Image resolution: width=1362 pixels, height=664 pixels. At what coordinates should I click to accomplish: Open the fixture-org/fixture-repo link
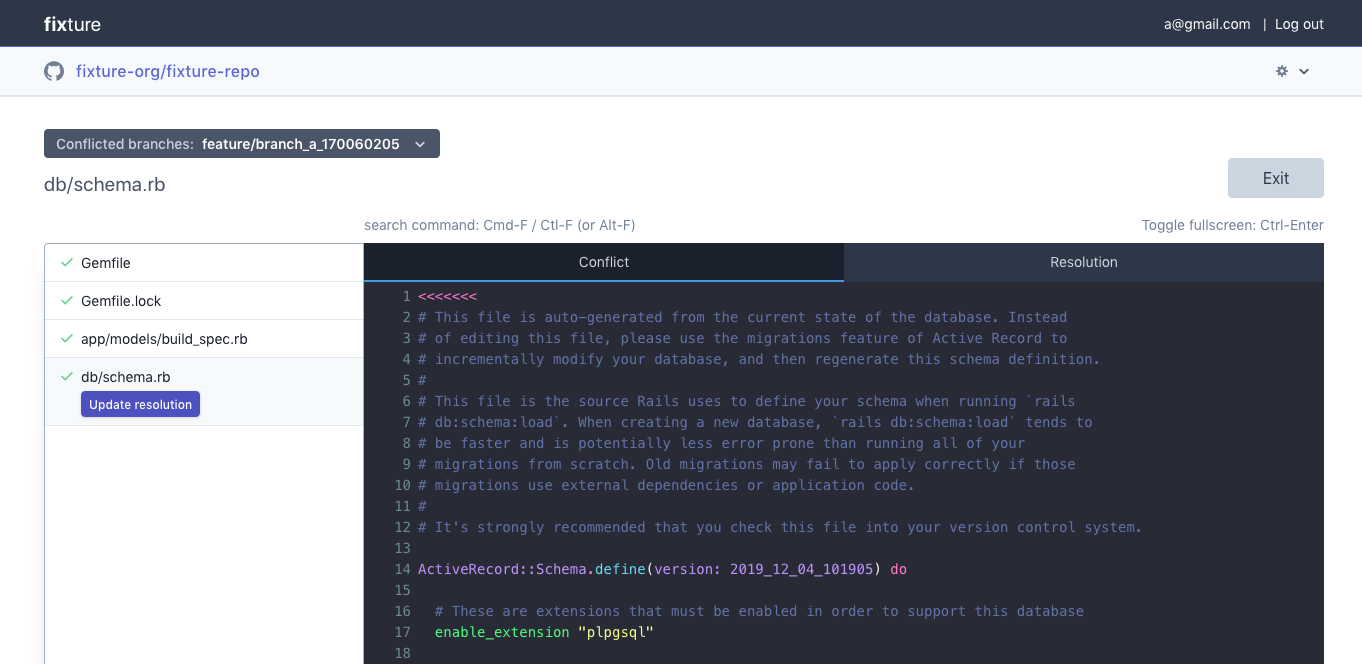168,71
